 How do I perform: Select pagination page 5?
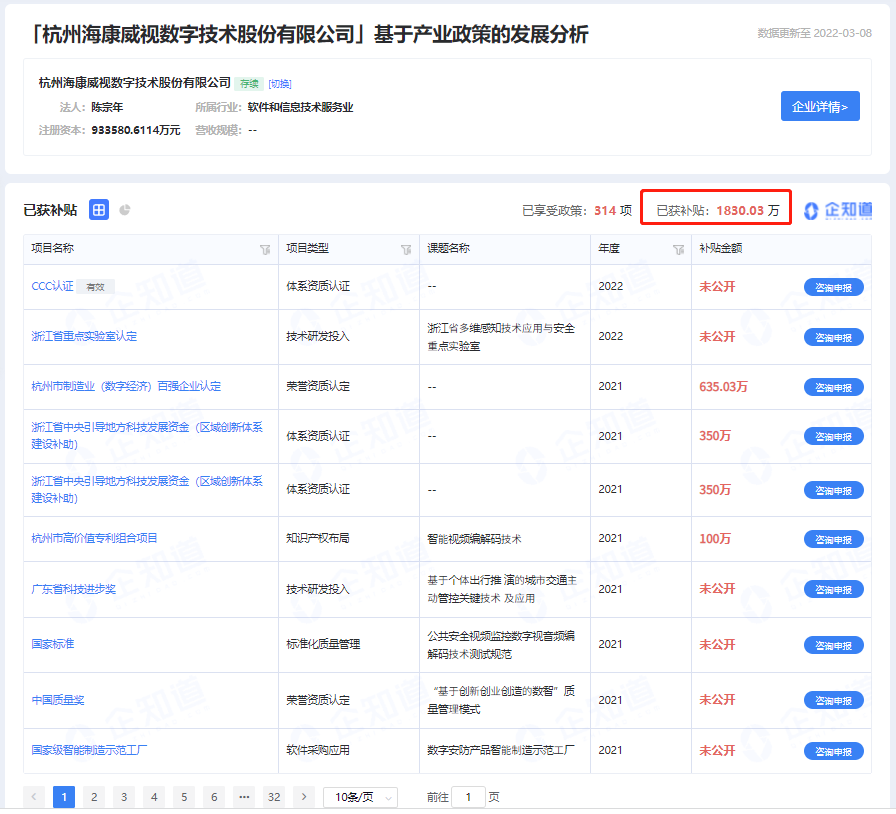click(184, 796)
